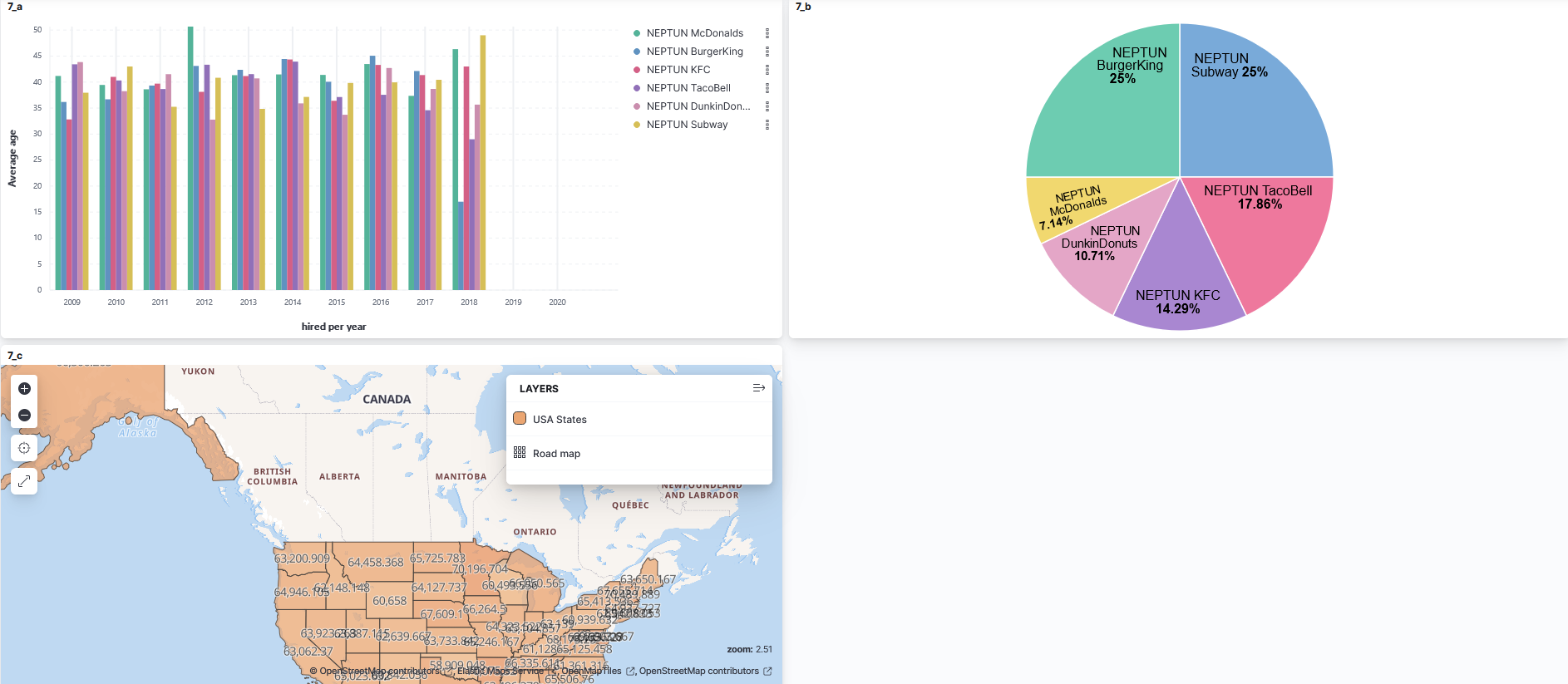
Task: Toggle NEPTUN TacoBell legend series
Action: pos(688,88)
